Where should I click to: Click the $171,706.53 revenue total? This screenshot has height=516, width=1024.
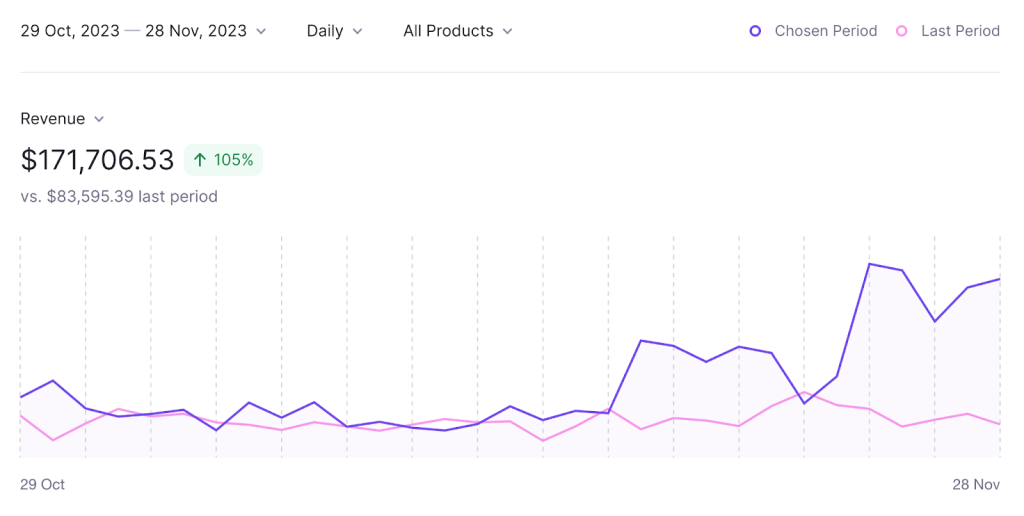pyautogui.click(x=97, y=160)
